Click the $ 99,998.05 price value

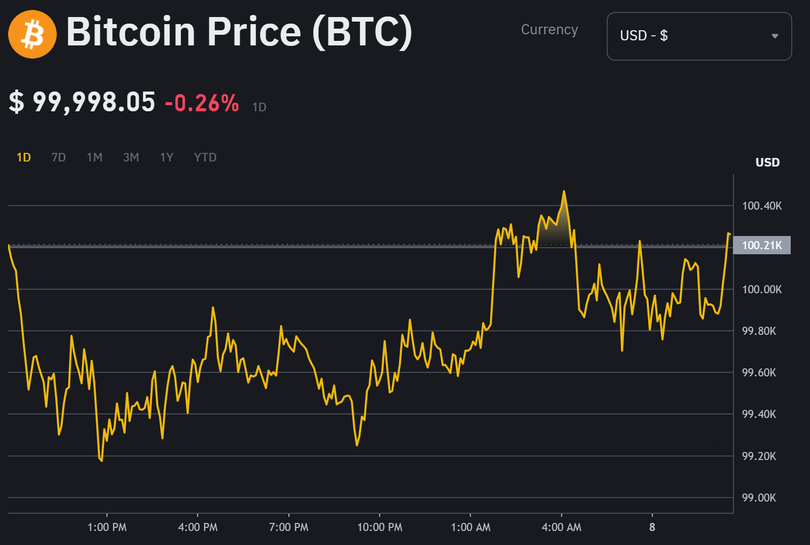point(82,102)
